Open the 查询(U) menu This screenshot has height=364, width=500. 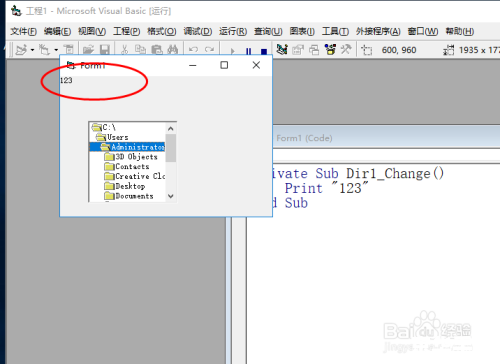268,31
